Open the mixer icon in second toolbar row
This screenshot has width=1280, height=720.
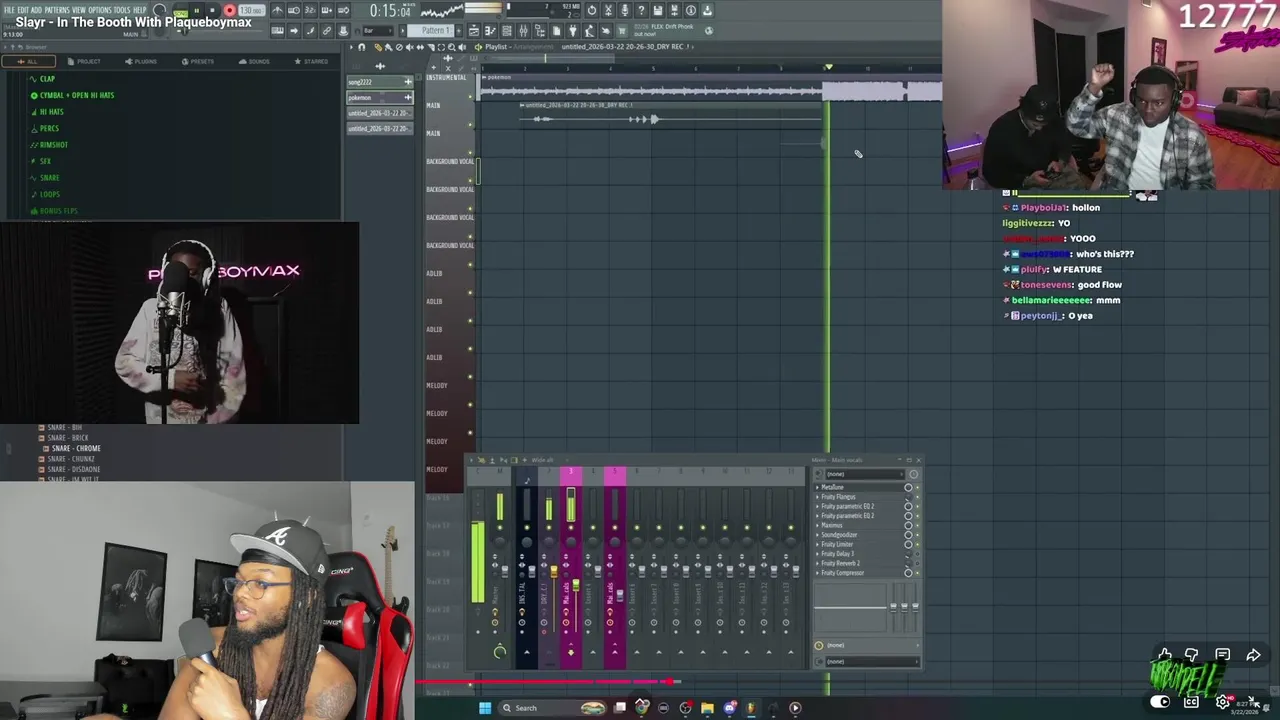[523, 31]
